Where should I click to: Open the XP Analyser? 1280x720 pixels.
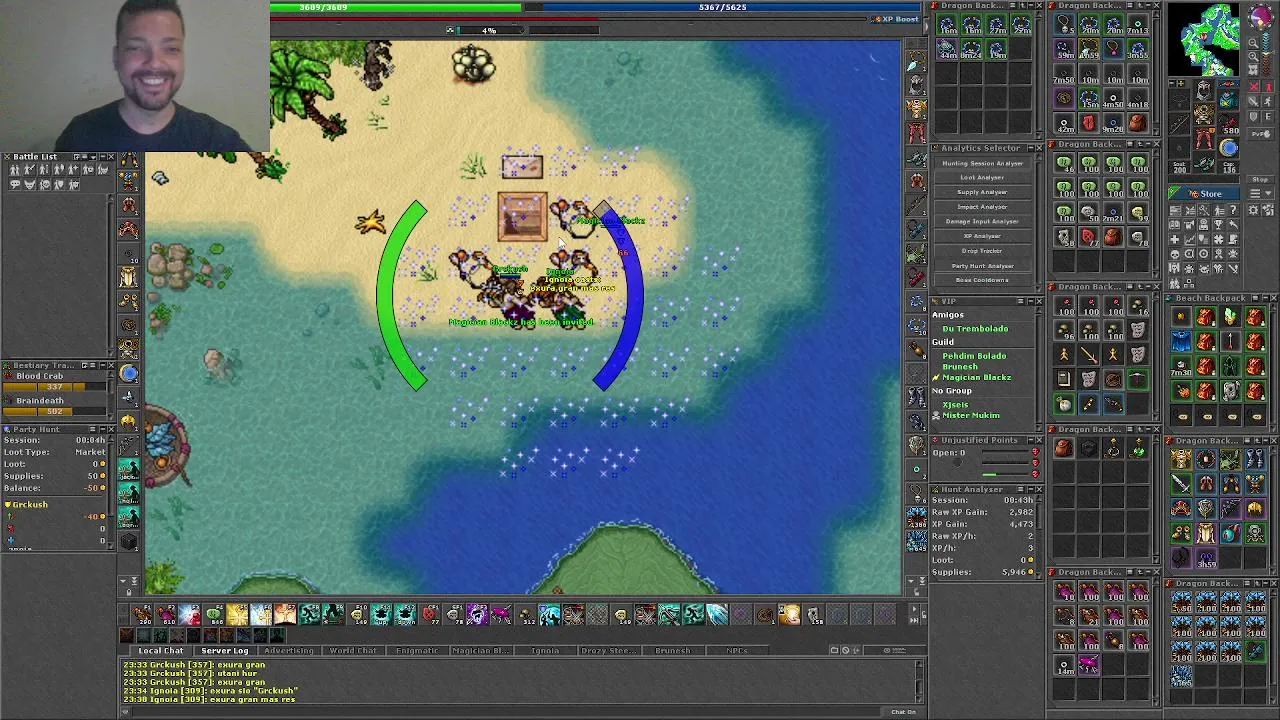983,236
